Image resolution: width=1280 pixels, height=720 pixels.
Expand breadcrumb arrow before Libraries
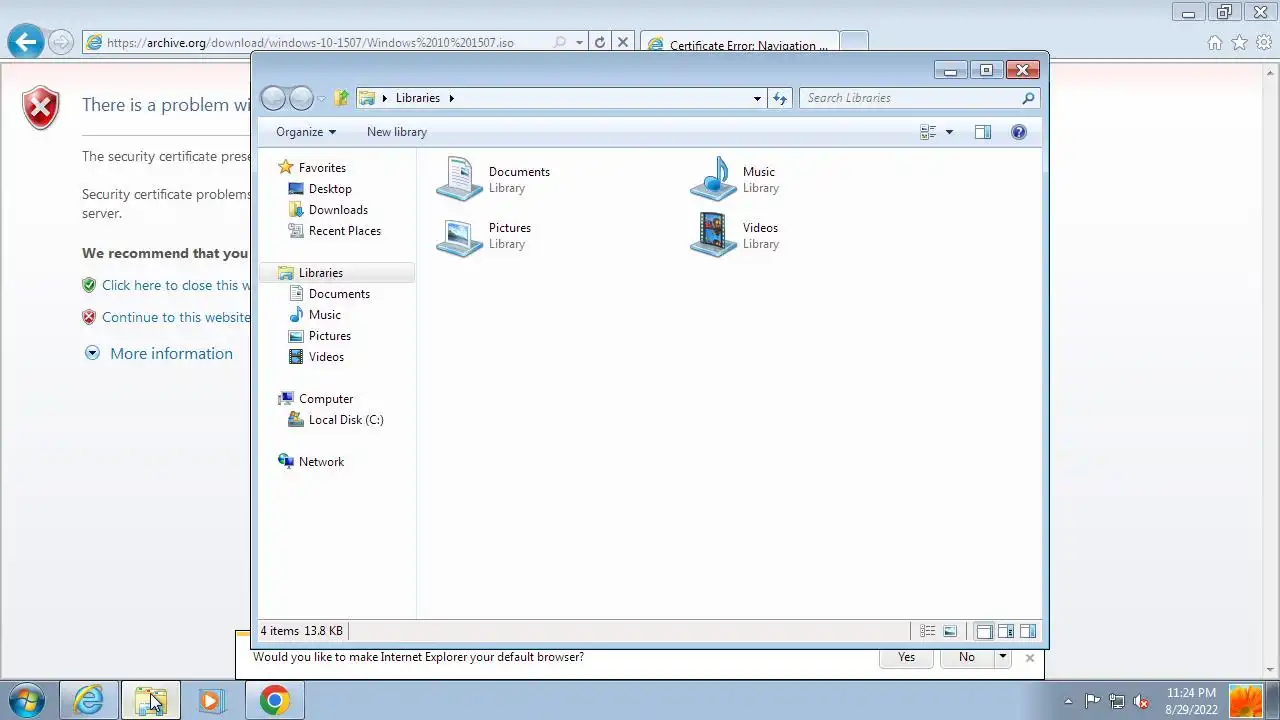coord(385,98)
